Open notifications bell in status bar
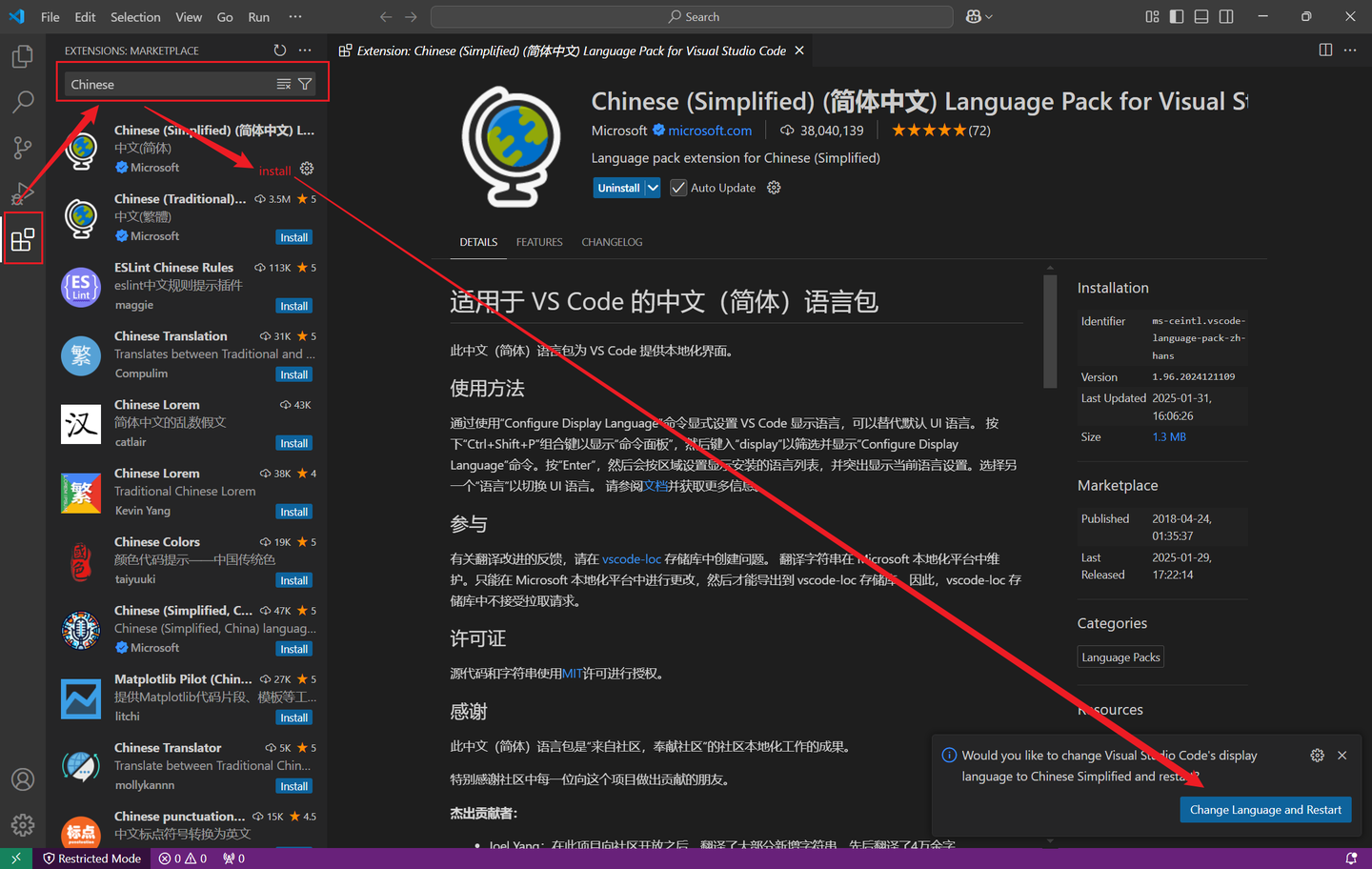The width and height of the screenshot is (1372, 869). click(1350, 859)
